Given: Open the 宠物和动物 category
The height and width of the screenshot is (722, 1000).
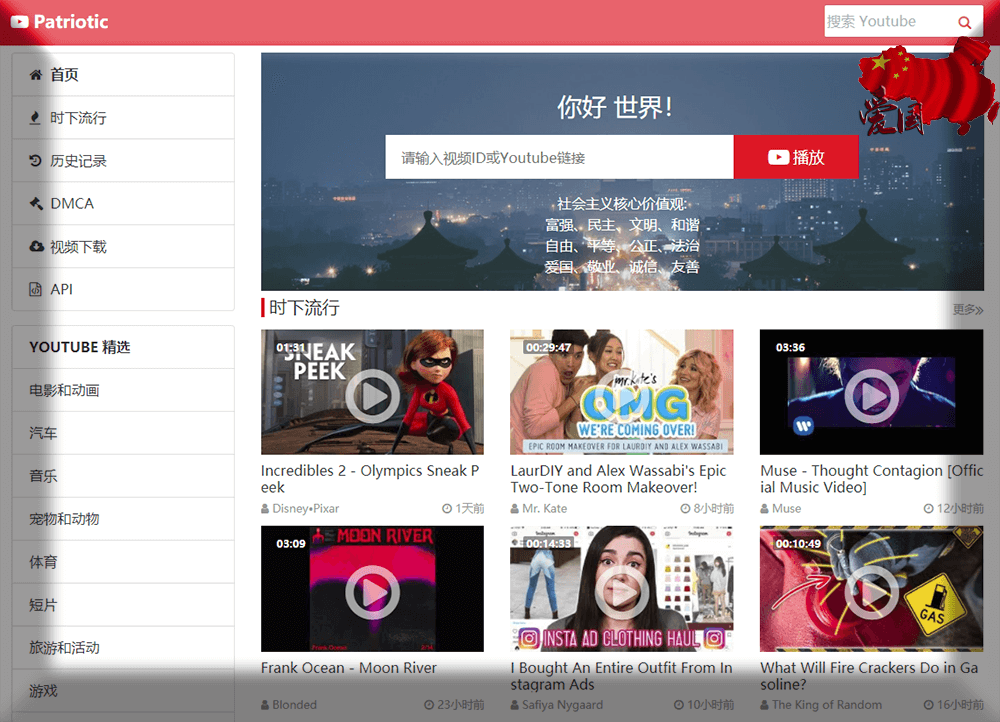Looking at the screenshot, I should [64, 519].
